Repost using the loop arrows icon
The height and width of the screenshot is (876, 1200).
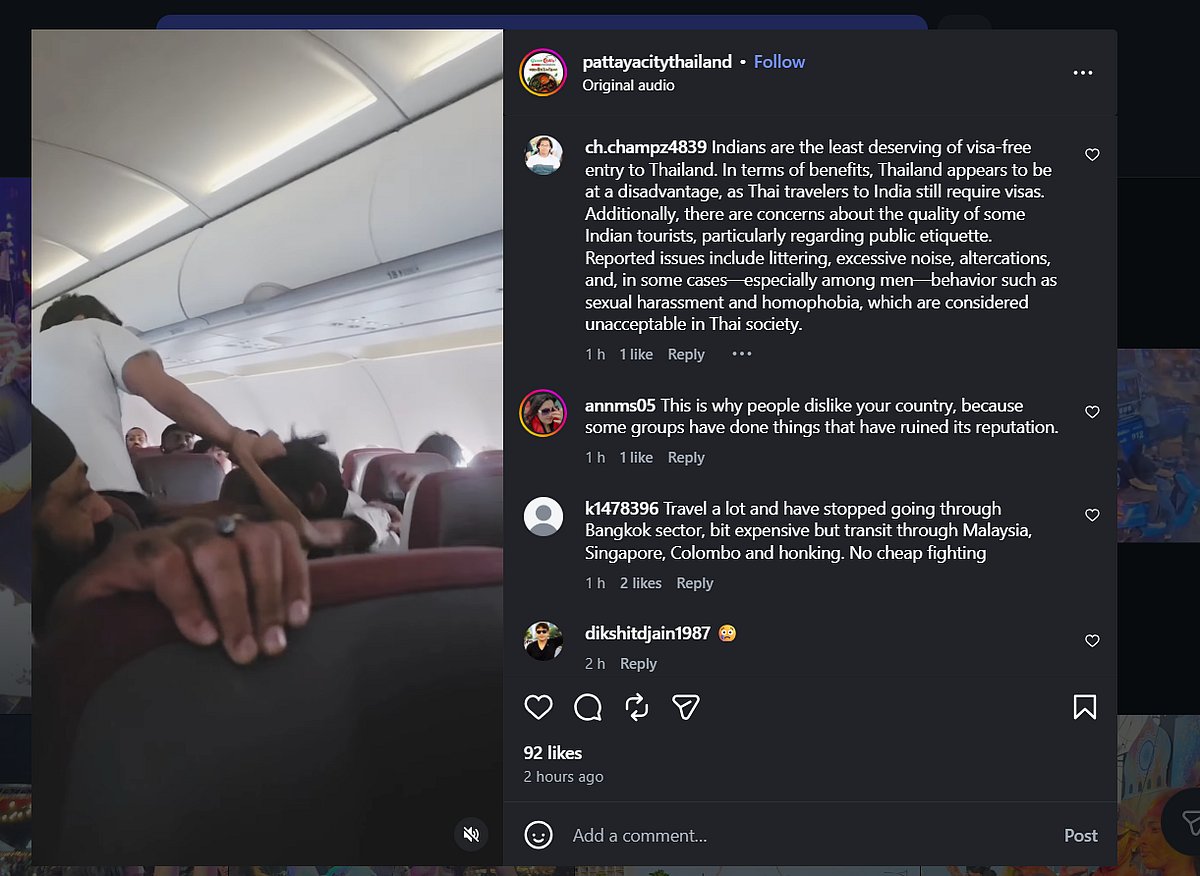coord(636,708)
